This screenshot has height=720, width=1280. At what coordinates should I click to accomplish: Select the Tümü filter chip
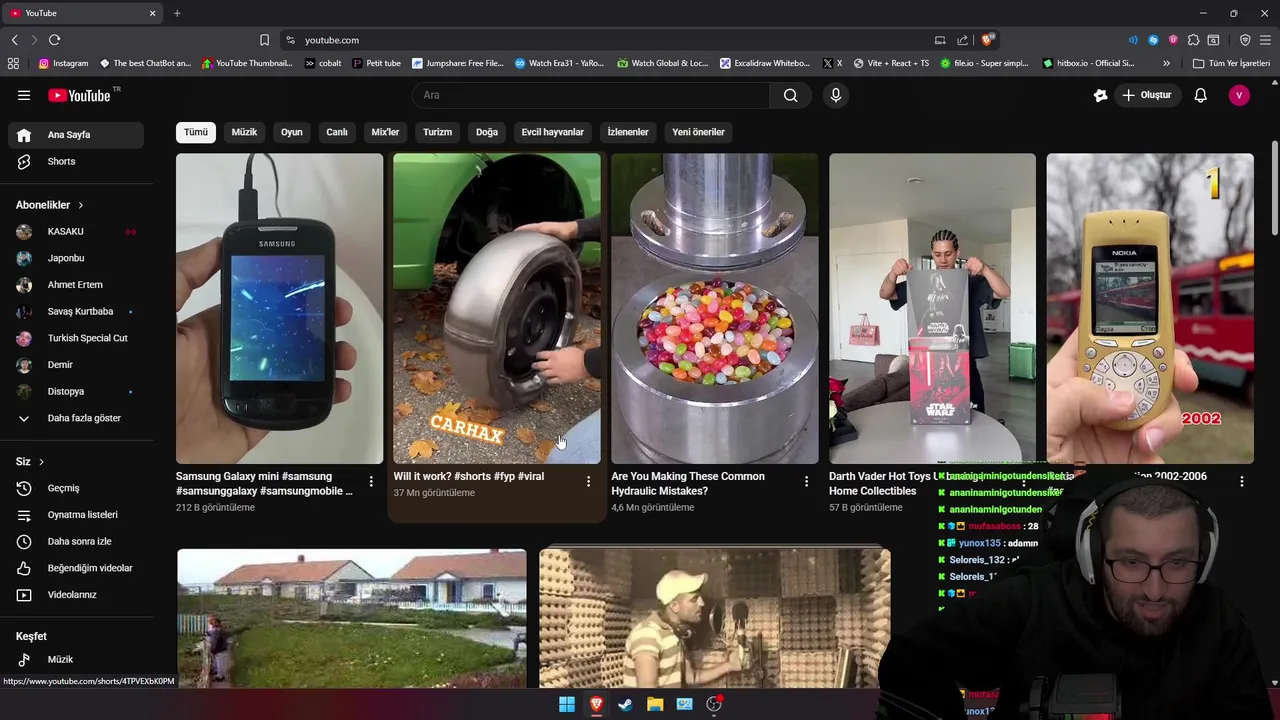(x=196, y=132)
